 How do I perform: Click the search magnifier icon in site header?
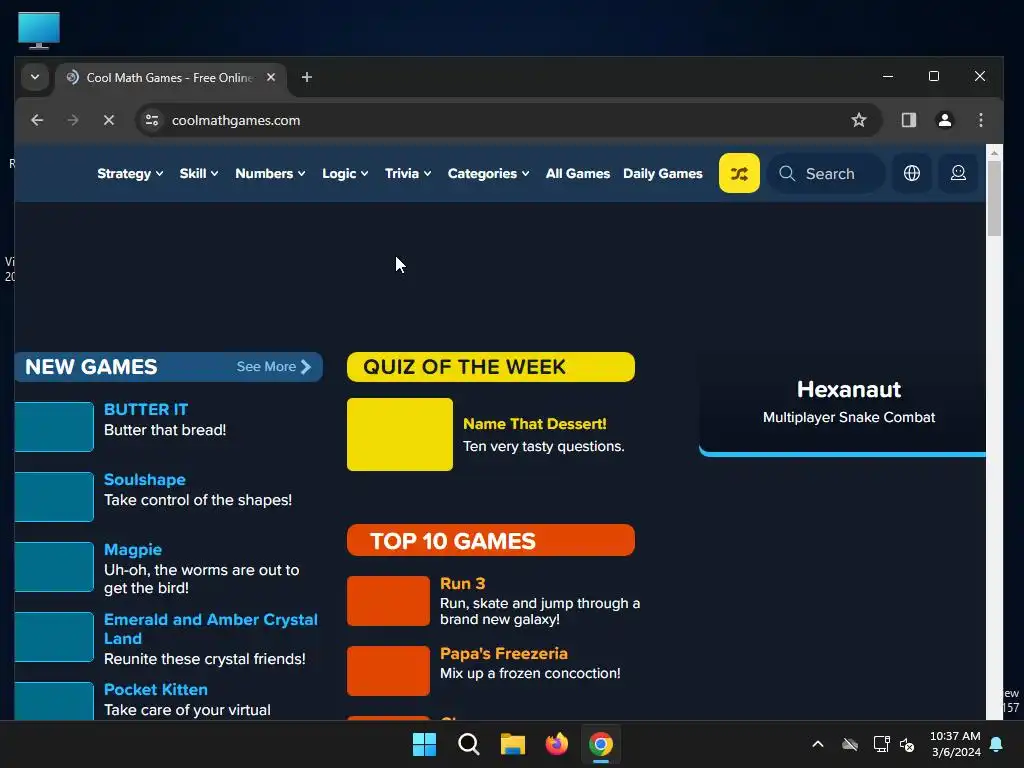[x=787, y=174]
